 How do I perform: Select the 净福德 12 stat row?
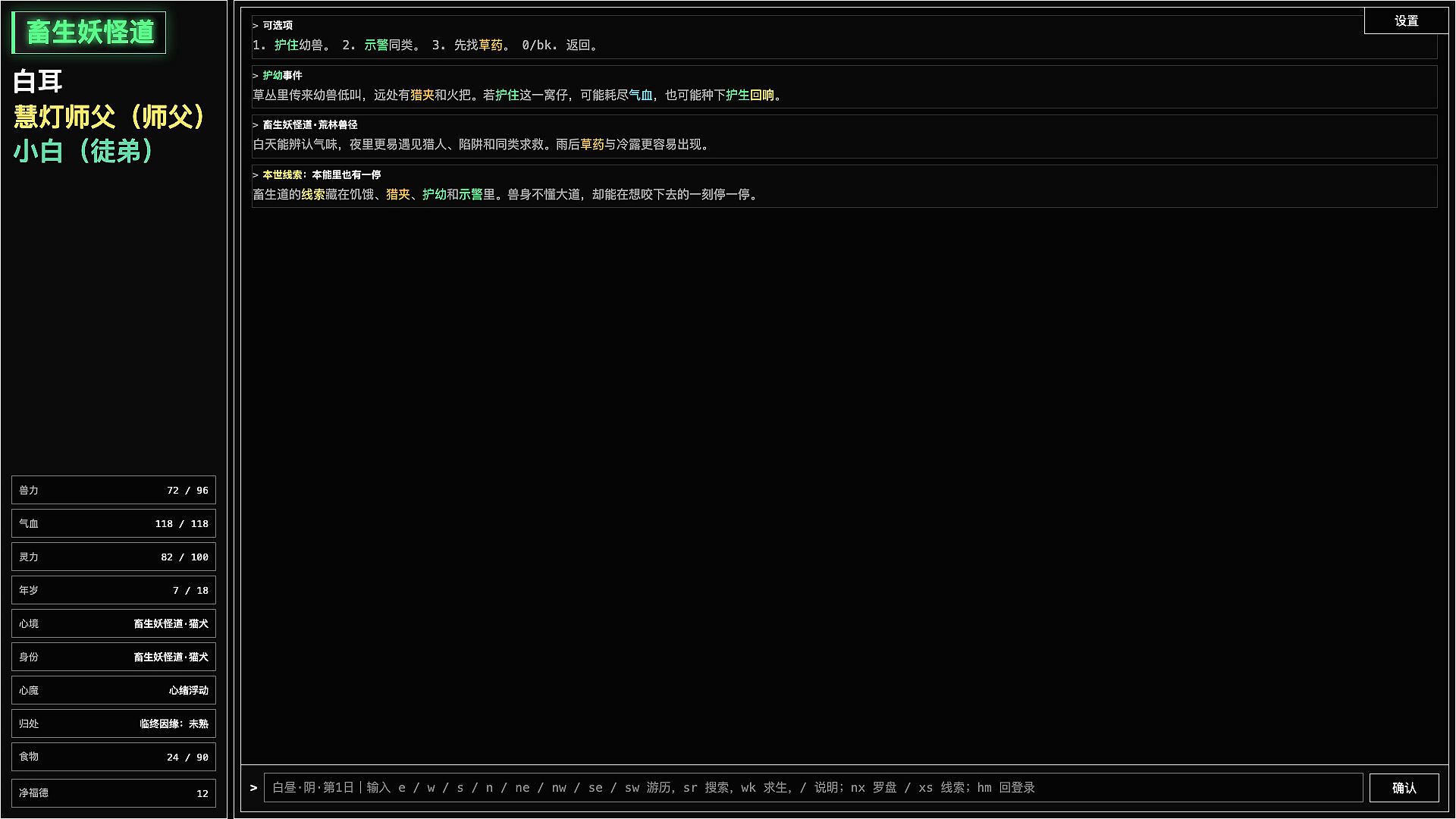[114, 793]
